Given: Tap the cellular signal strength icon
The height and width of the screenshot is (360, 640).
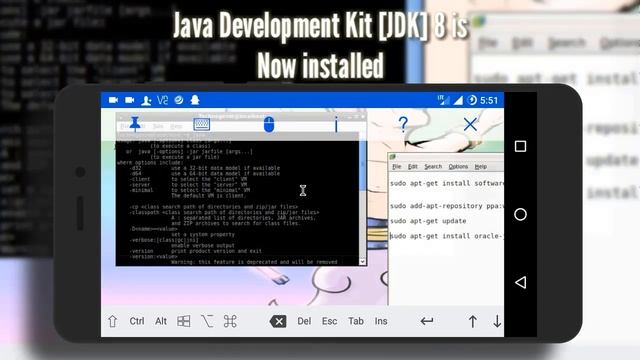Looking at the screenshot, I should click(458, 100).
